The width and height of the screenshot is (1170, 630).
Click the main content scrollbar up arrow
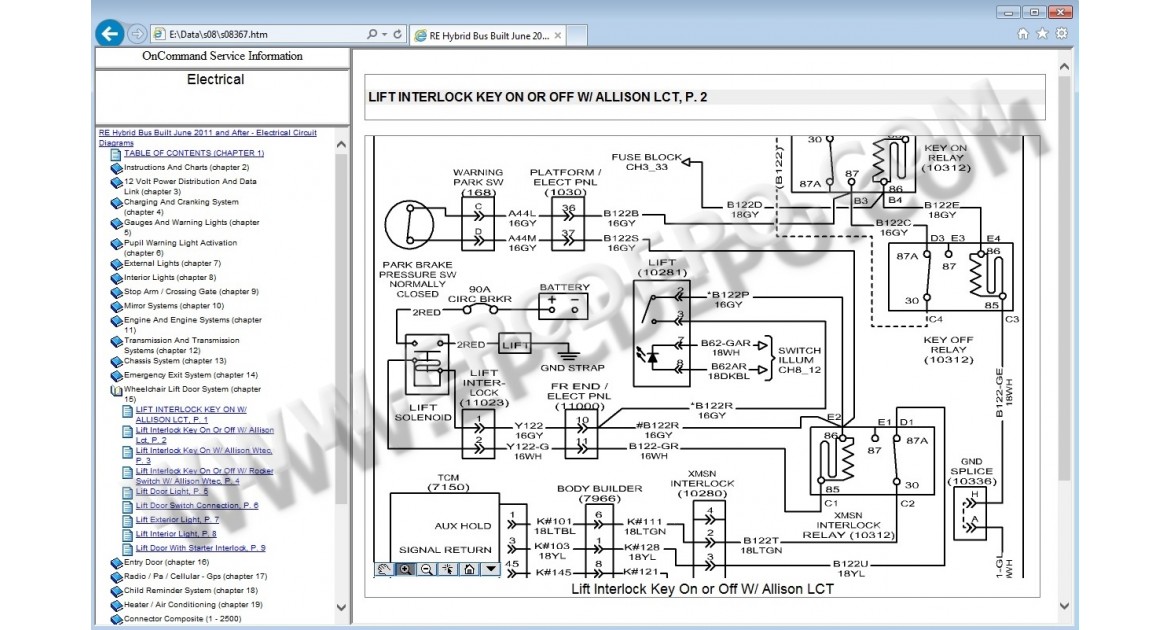pos(1065,67)
